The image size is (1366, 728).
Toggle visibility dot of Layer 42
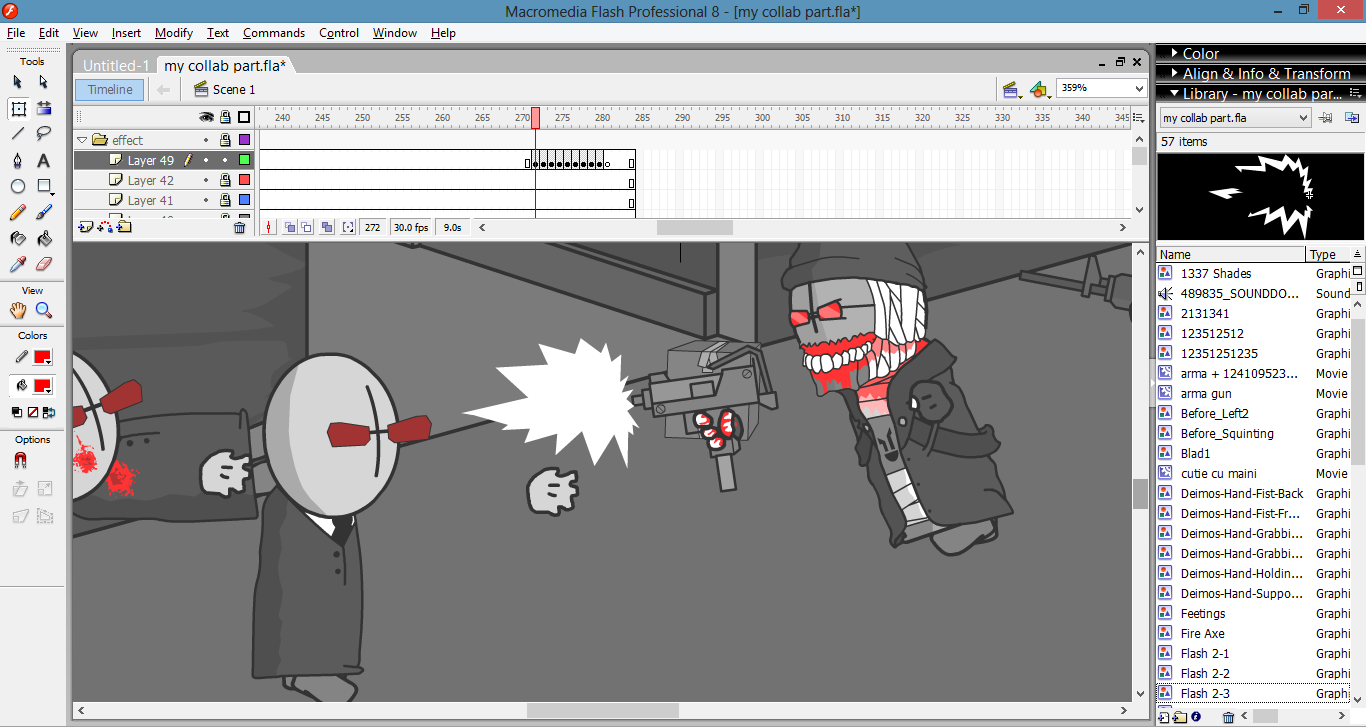(206, 180)
